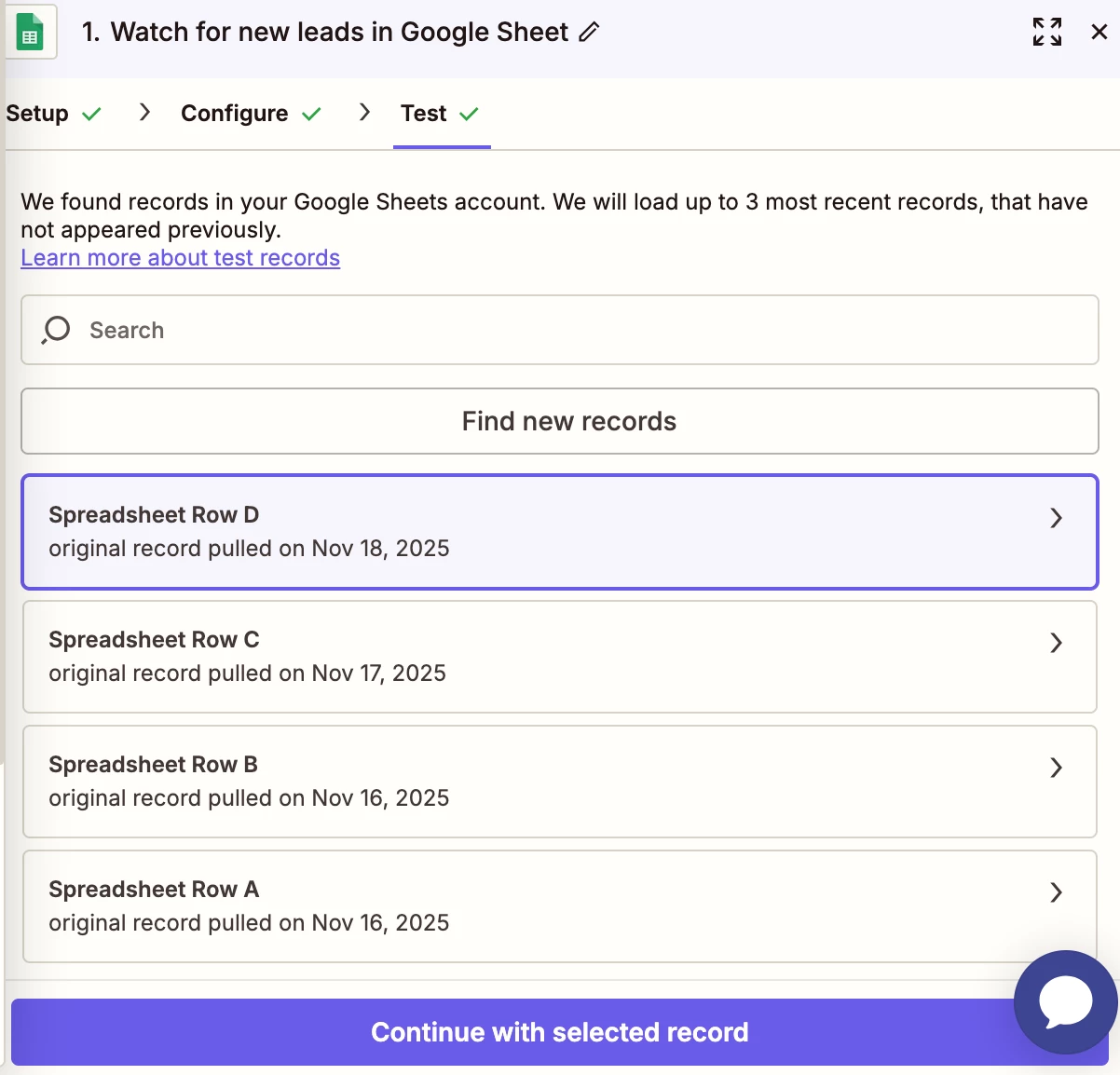
Task: Expand Spreadsheet Row A chevron
Action: click(x=1056, y=892)
